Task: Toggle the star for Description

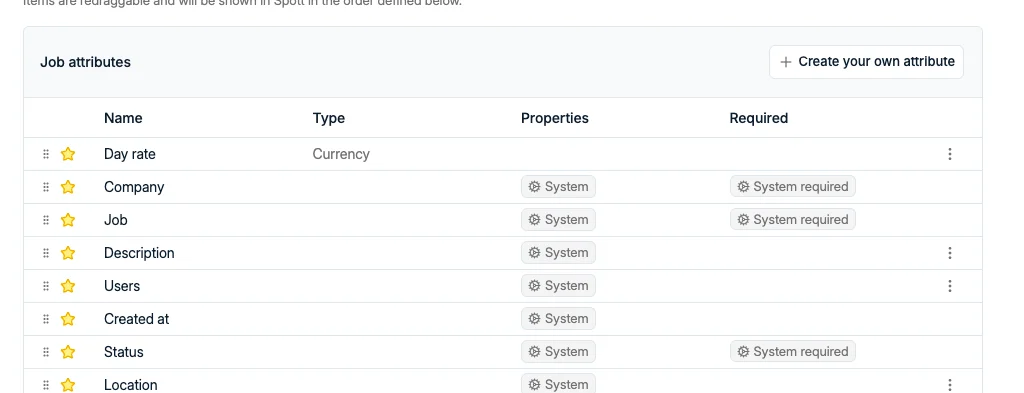Action: tap(68, 253)
